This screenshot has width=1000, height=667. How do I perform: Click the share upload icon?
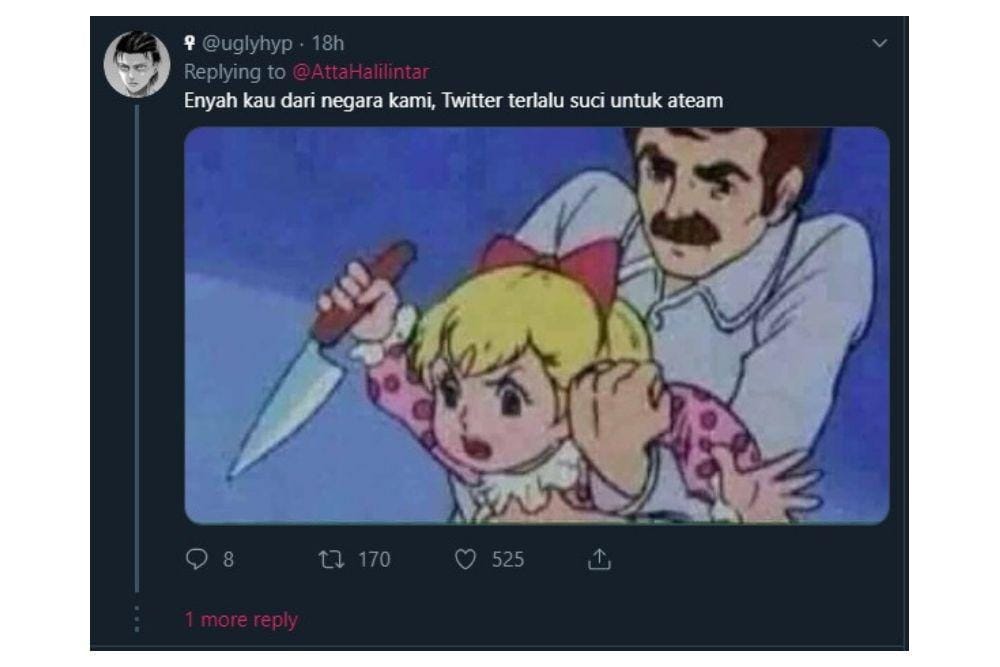click(598, 560)
